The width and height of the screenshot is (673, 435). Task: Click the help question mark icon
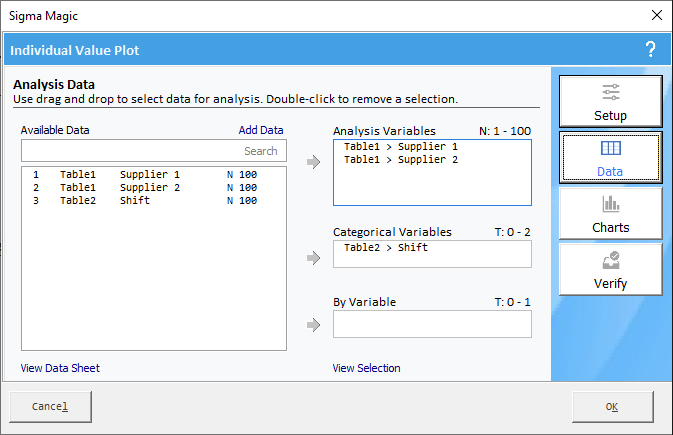(x=651, y=50)
